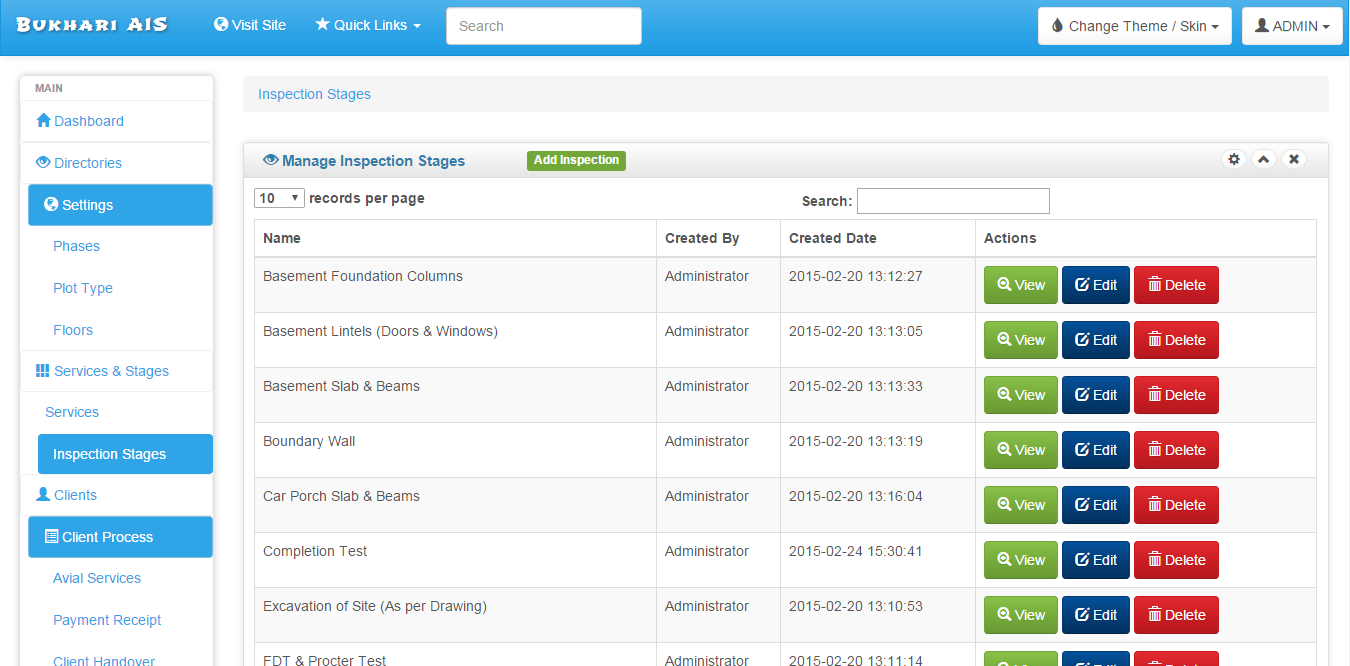Open the Change Theme / Skin dropdown
The height and width of the screenshot is (666, 1350).
coord(1134,26)
